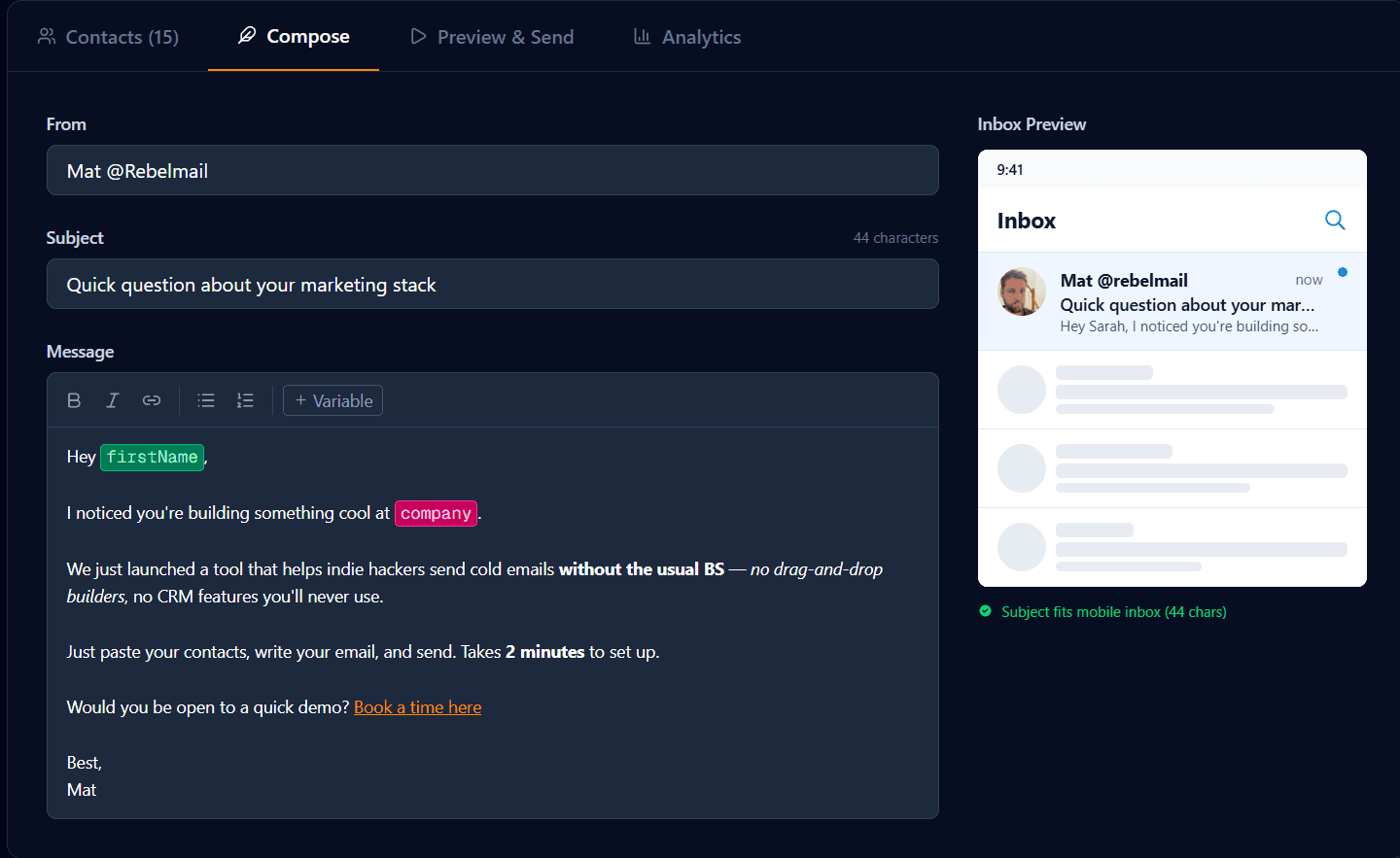Insert a numbered list

point(245,400)
